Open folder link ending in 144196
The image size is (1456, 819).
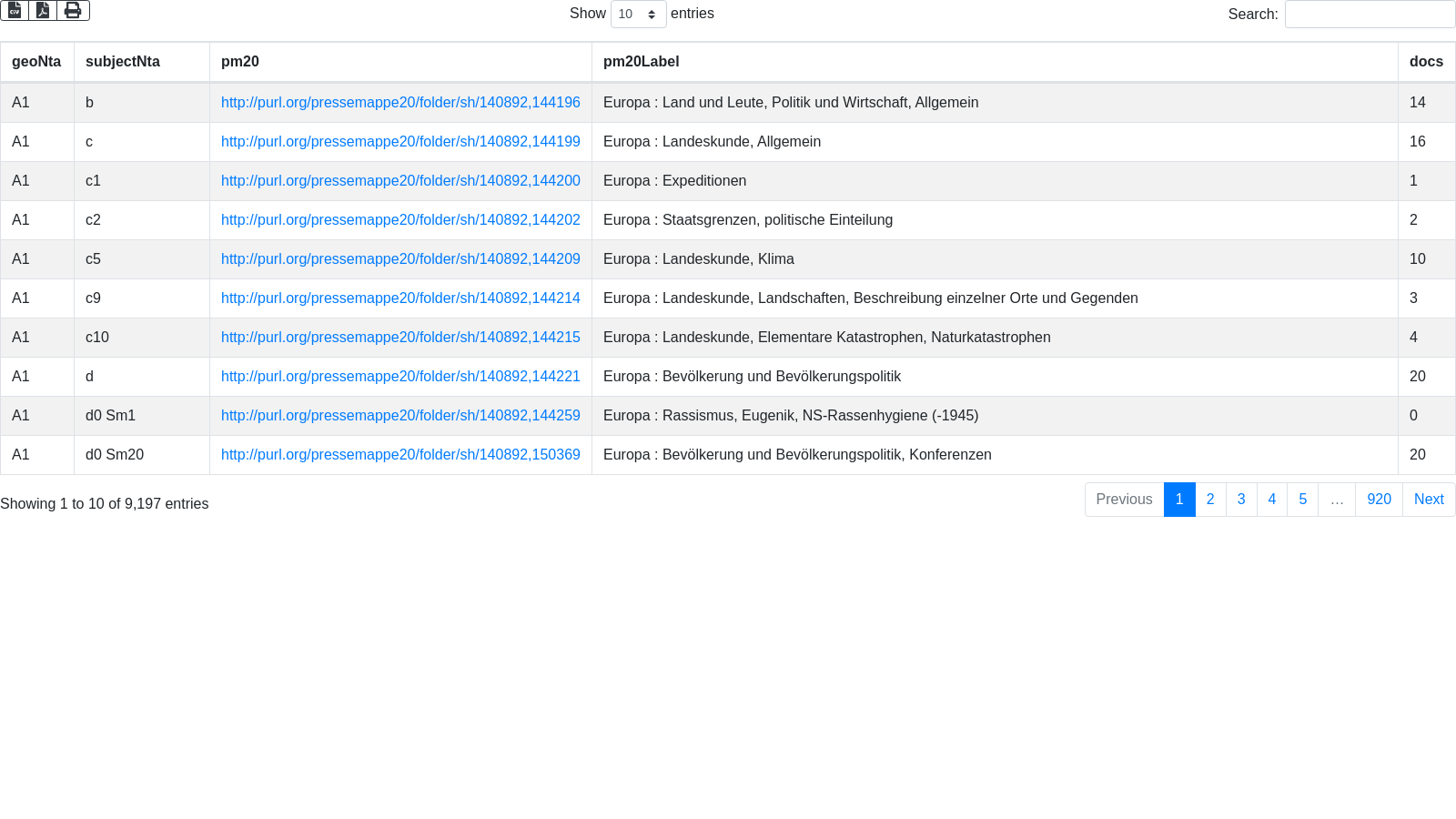(400, 103)
